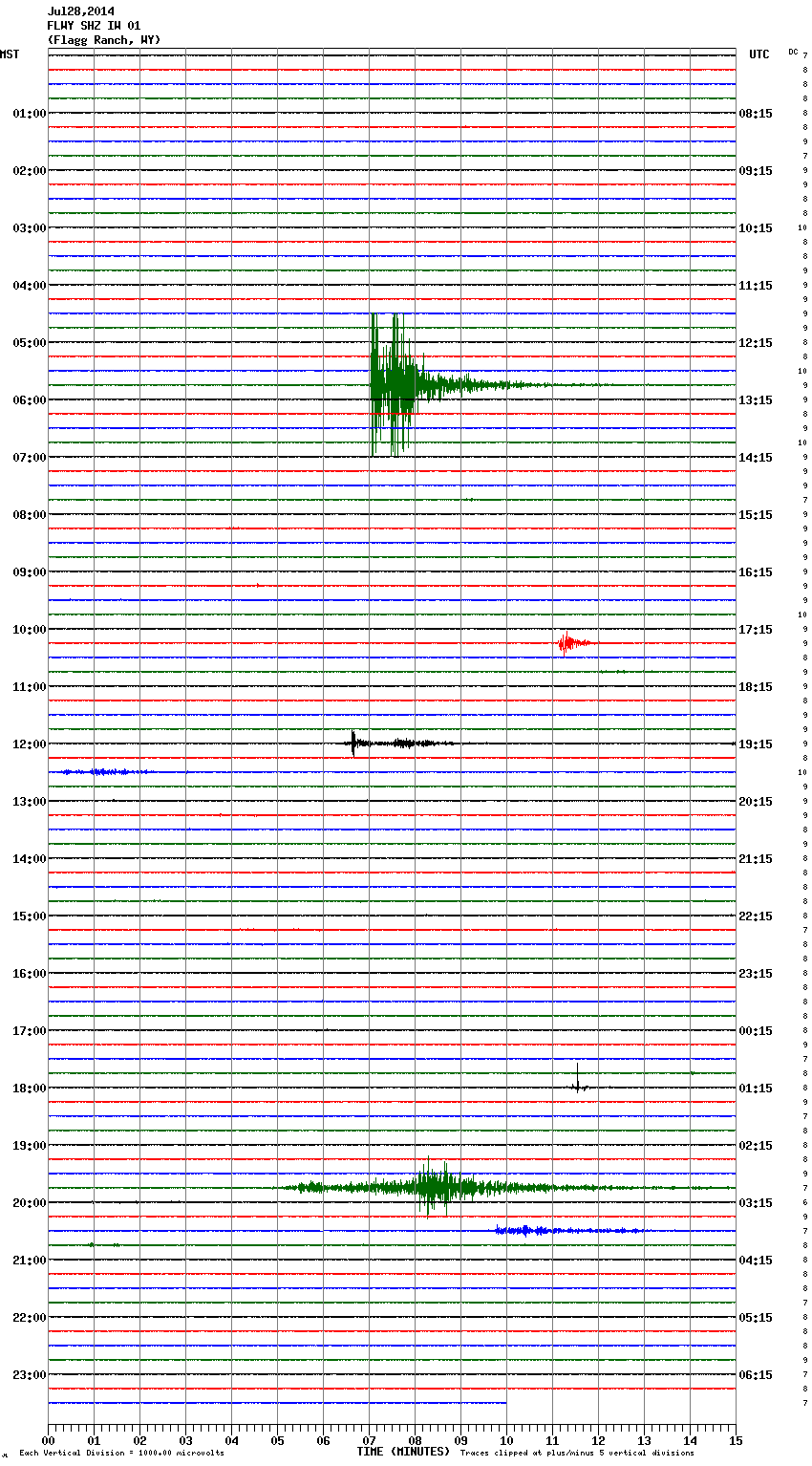Click the date header "Jul28,2014"
The width and height of the screenshot is (812, 1466).
tap(81, 11)
